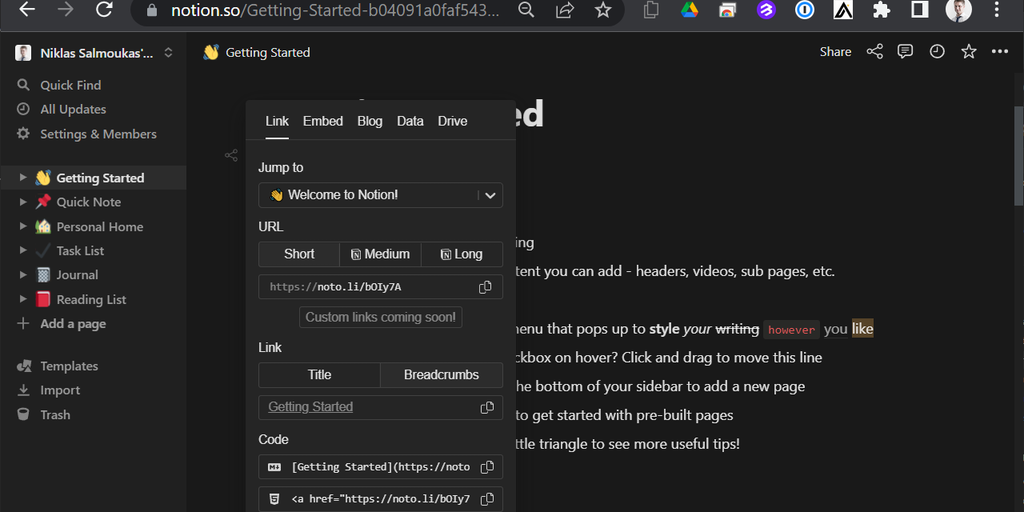Expand the Reading List sidebar item
Screen dimensions: 1024x512
(23, 299)
